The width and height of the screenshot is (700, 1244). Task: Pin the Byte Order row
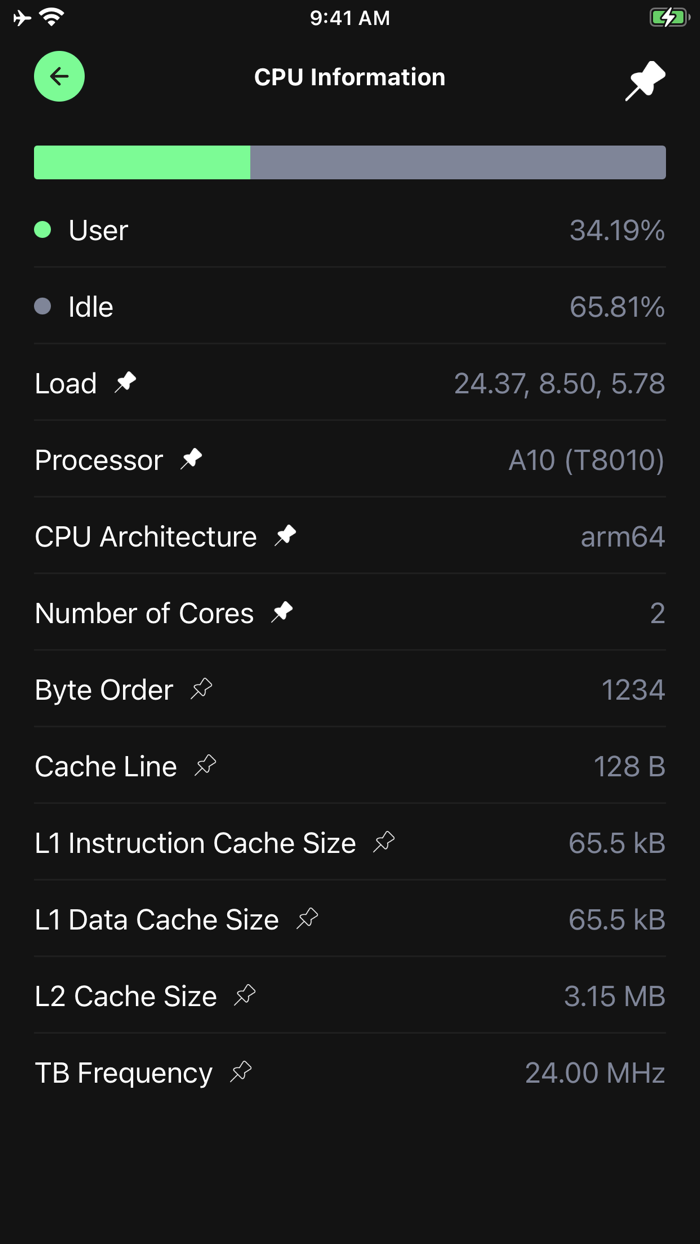(x=202, y=689)
